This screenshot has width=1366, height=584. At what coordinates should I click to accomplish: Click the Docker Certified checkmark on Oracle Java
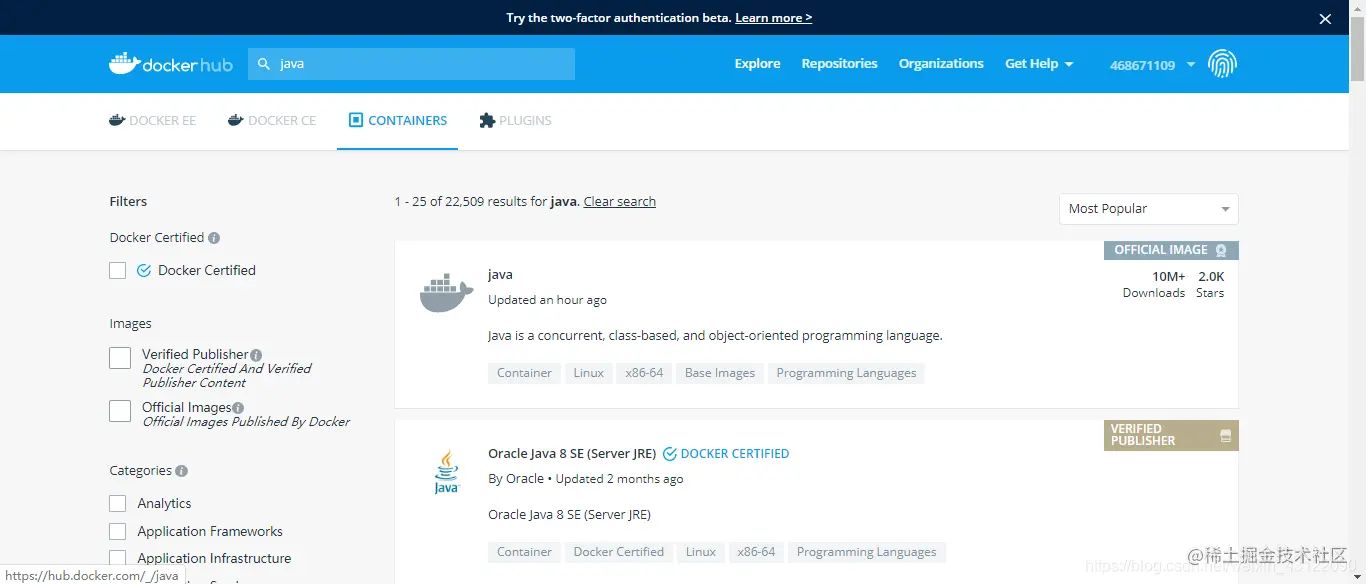670,454
